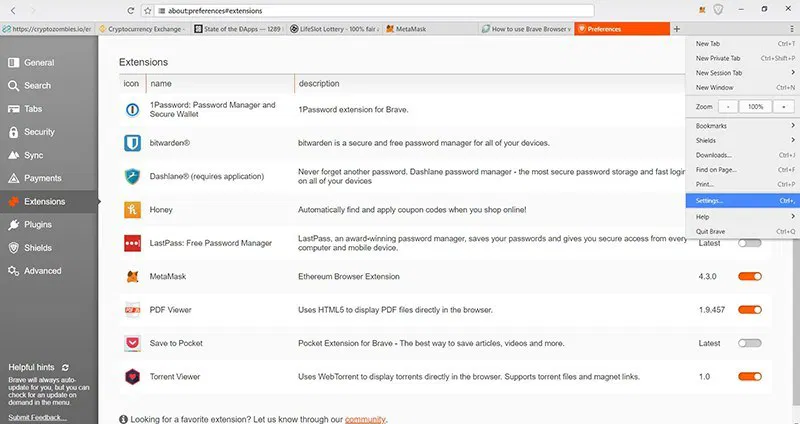Click the Torrent Viewer hexagon icon
Screen dimensions: 800x424
point(132,377)
